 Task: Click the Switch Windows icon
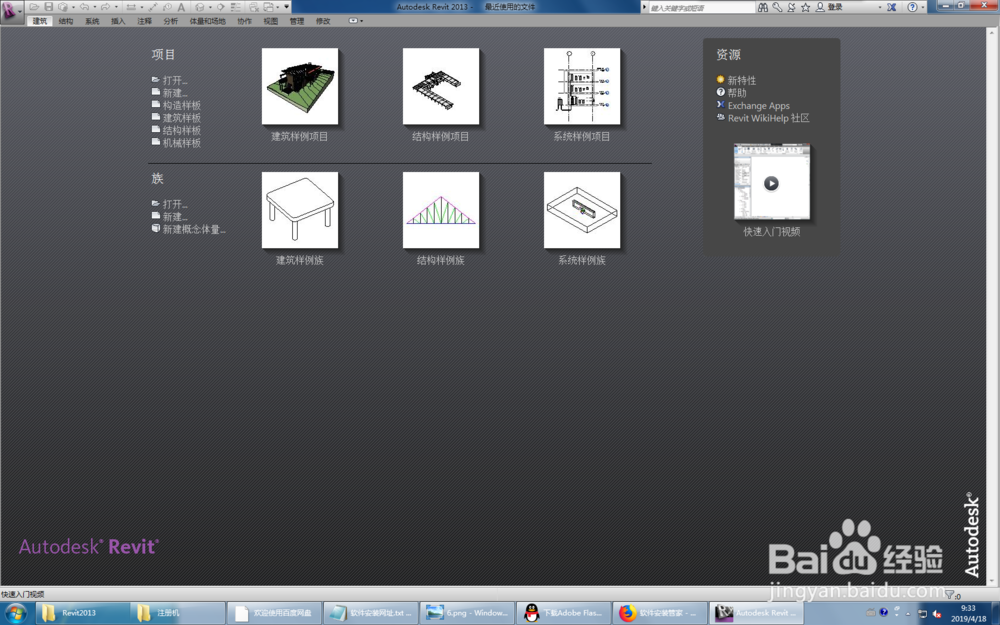click(x=268, y=7)
